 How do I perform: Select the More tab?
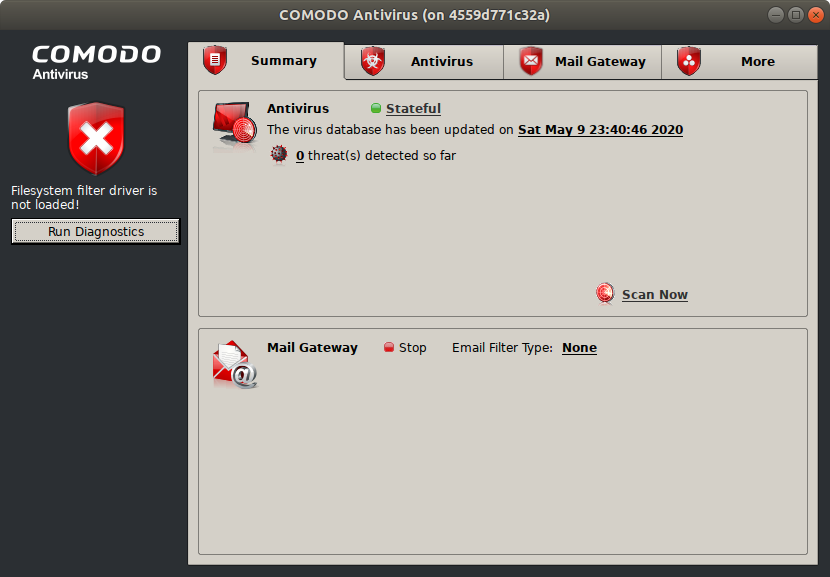[x=739, y=62]
